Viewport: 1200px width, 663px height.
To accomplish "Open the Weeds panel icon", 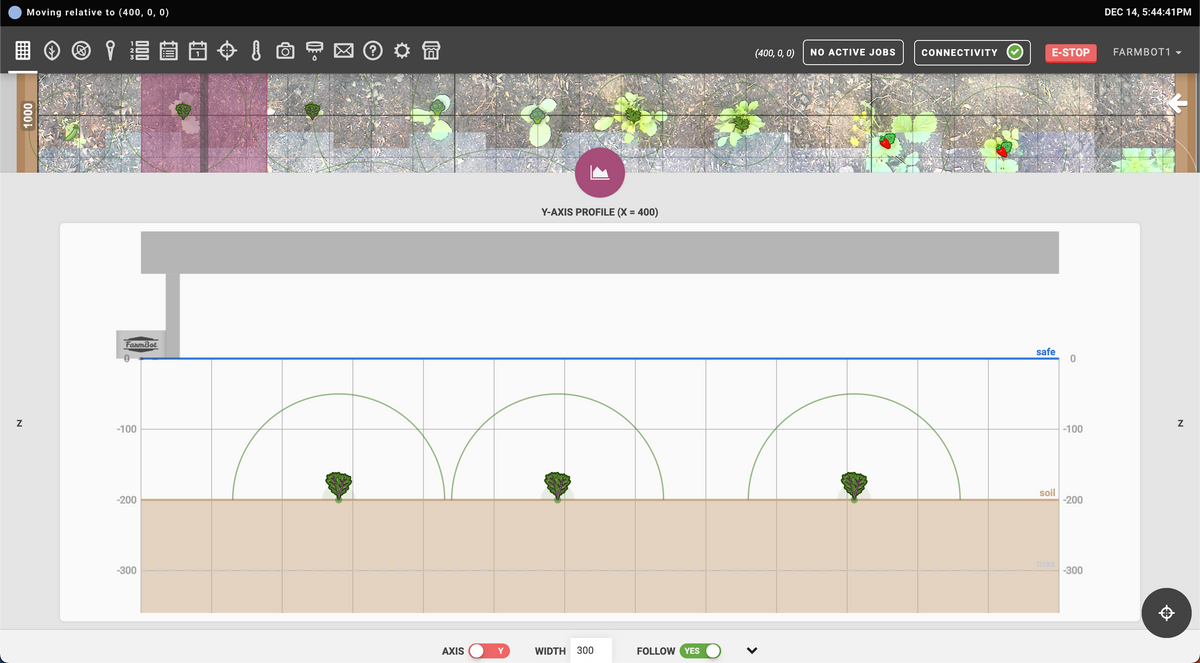I will pyautogui.click(x=80, y=50).
